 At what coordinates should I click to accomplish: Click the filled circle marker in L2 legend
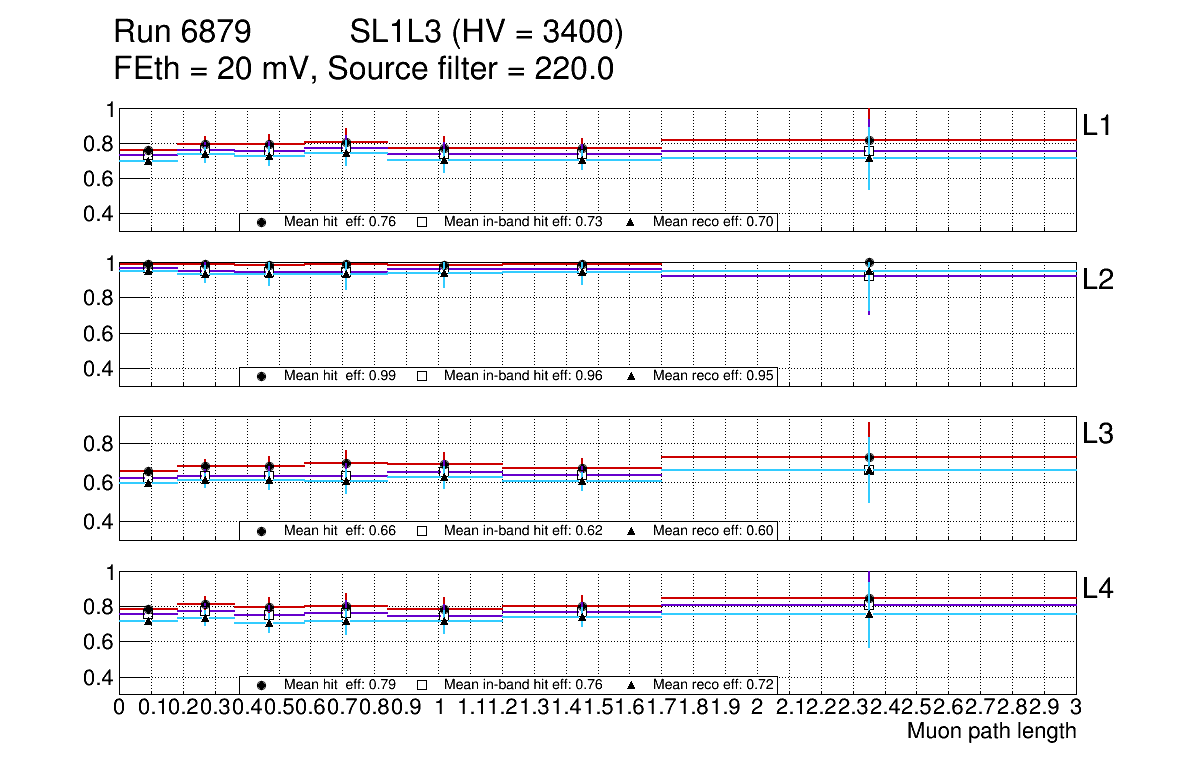[x=262, y=377]
